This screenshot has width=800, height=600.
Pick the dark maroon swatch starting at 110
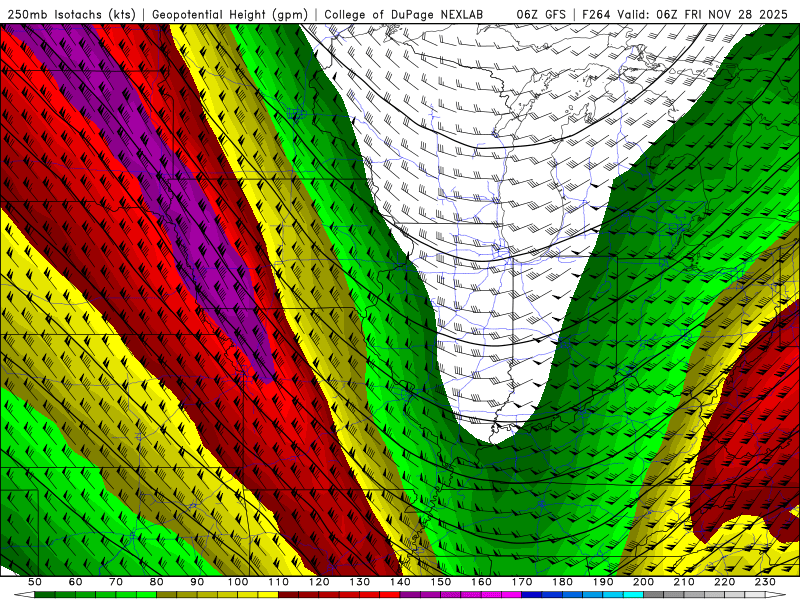click(x=288, y=595)
